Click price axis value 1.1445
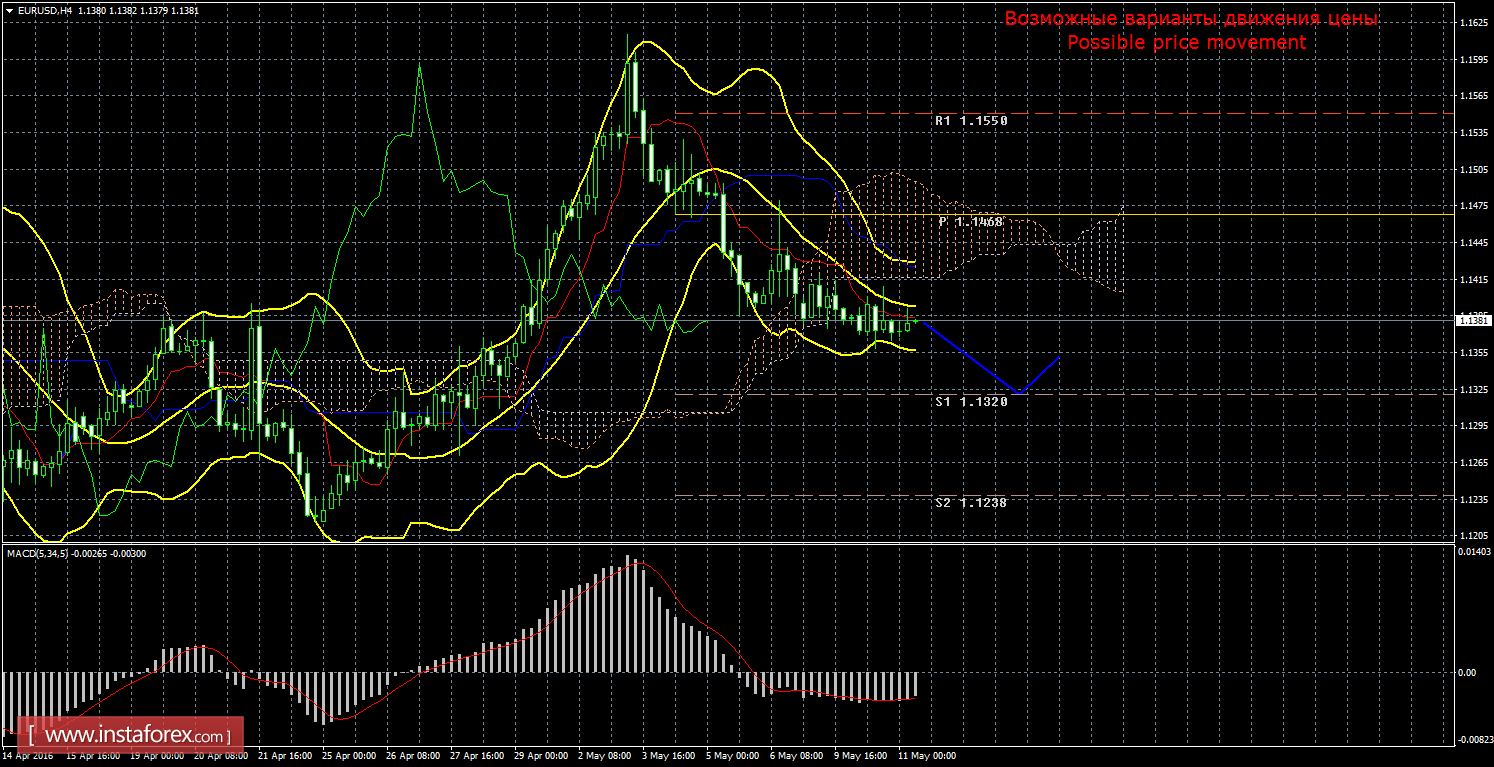This screenshot has width=1494, height=767. tap(1475, 243)
